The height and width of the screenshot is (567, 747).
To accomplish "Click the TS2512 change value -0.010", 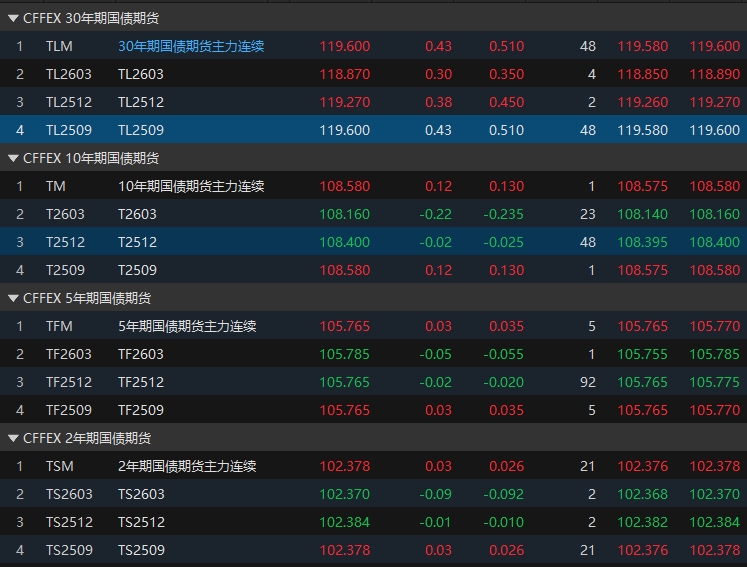I will [504, 522].
